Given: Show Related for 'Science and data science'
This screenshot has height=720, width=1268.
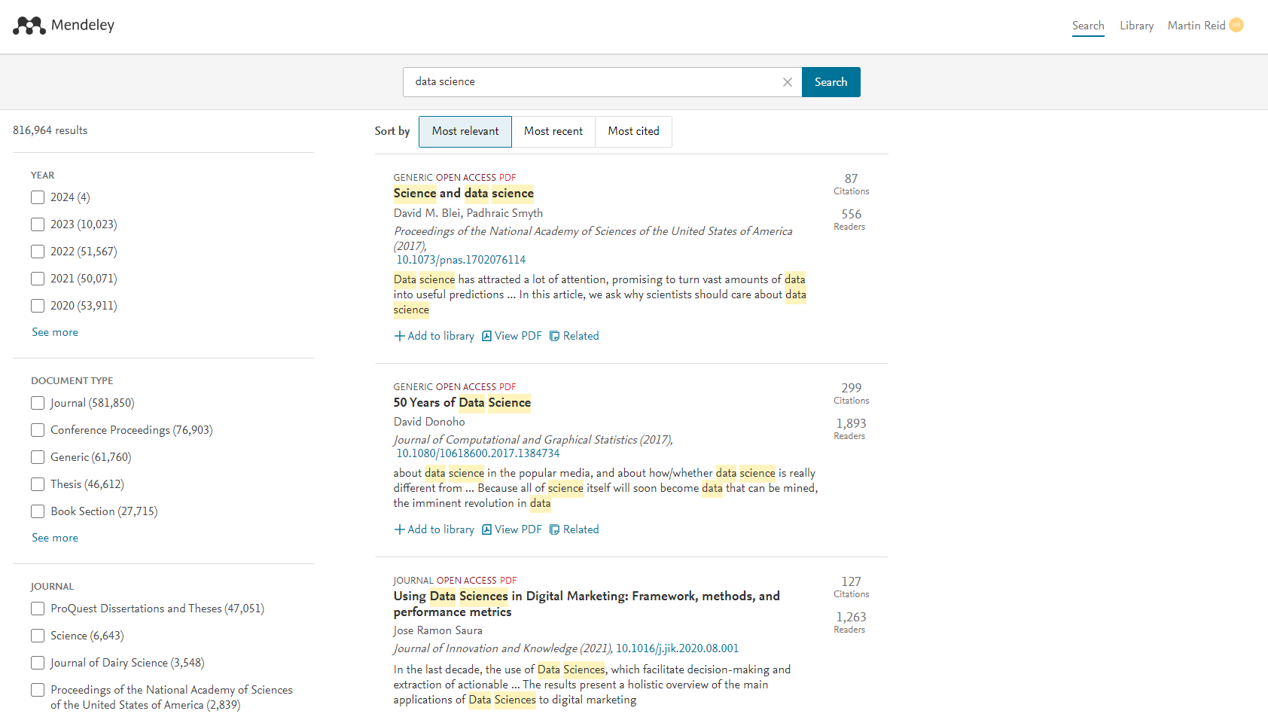Looking at the screenshot, I should click(574, 336).
